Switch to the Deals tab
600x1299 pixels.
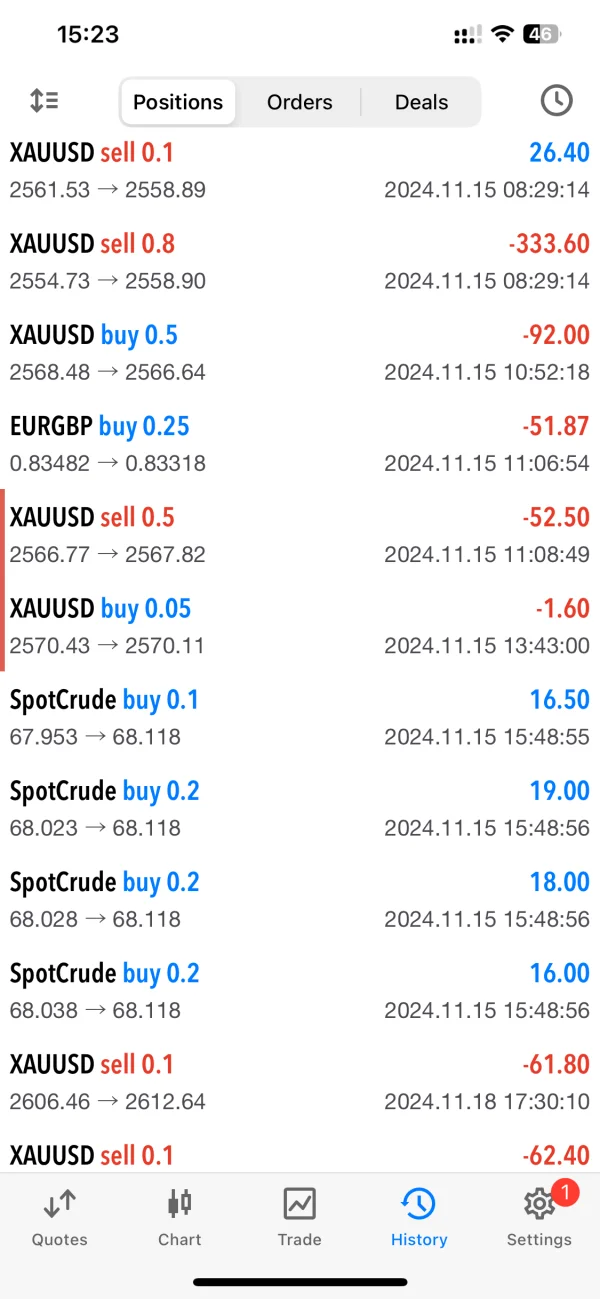tap(421, 102)
